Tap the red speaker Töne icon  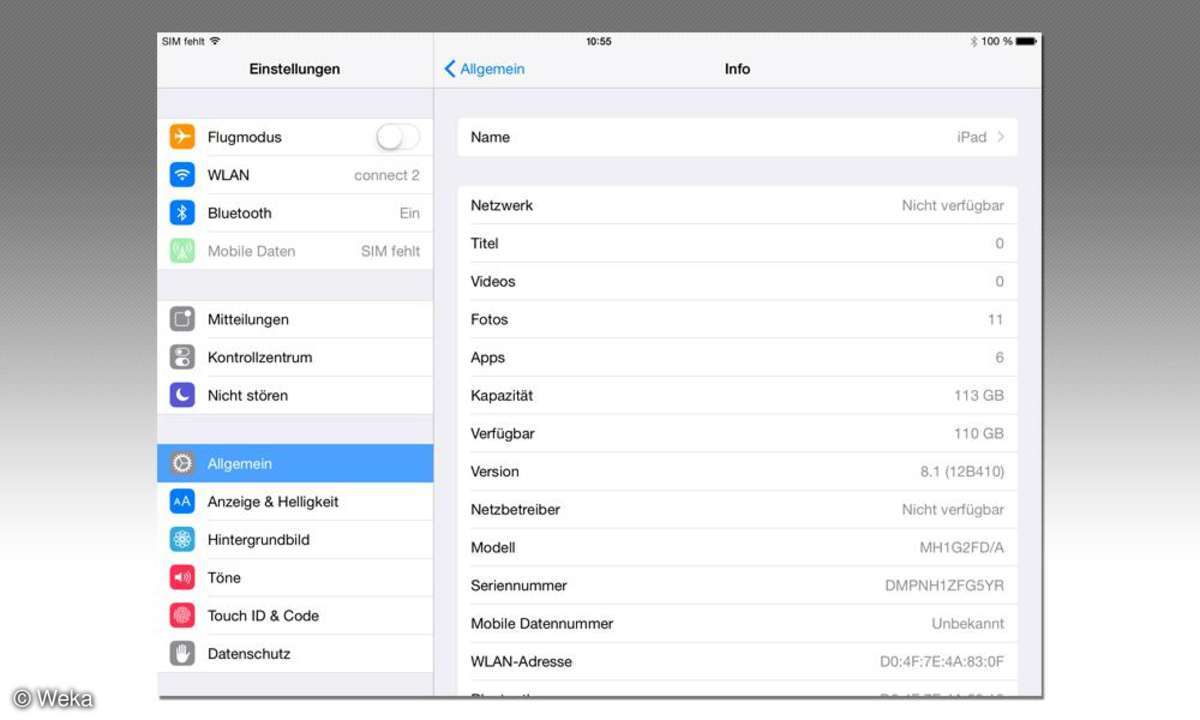[x=182, y=577]
